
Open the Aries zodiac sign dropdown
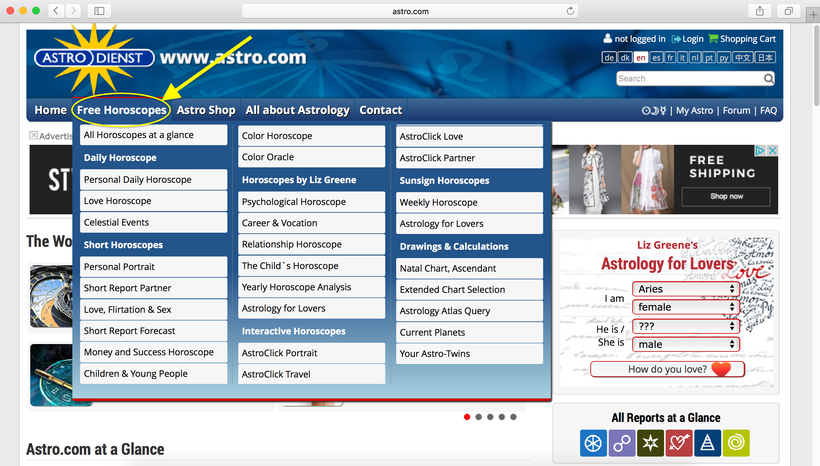686,289
